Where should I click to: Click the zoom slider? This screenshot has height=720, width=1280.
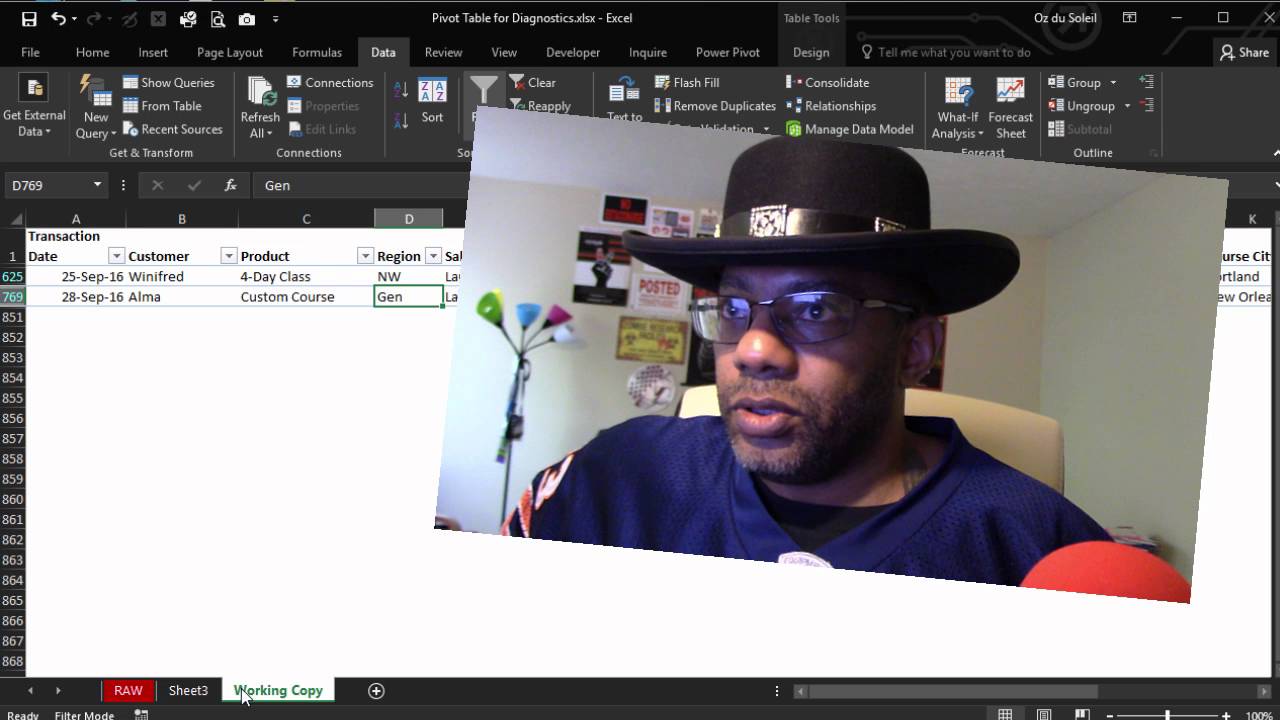[1166, 715]
